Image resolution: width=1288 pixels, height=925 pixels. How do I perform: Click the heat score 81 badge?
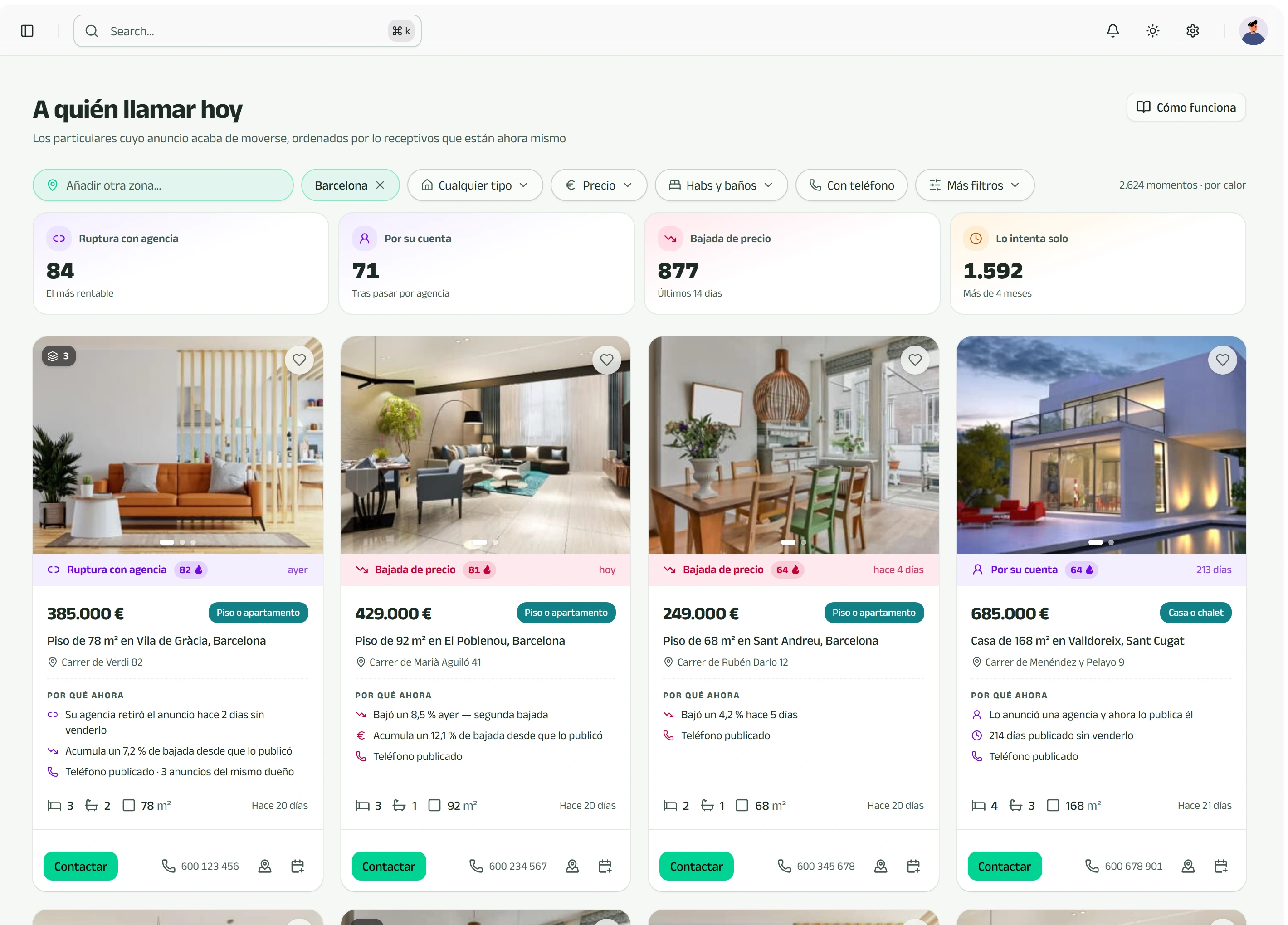pos(479,570)
